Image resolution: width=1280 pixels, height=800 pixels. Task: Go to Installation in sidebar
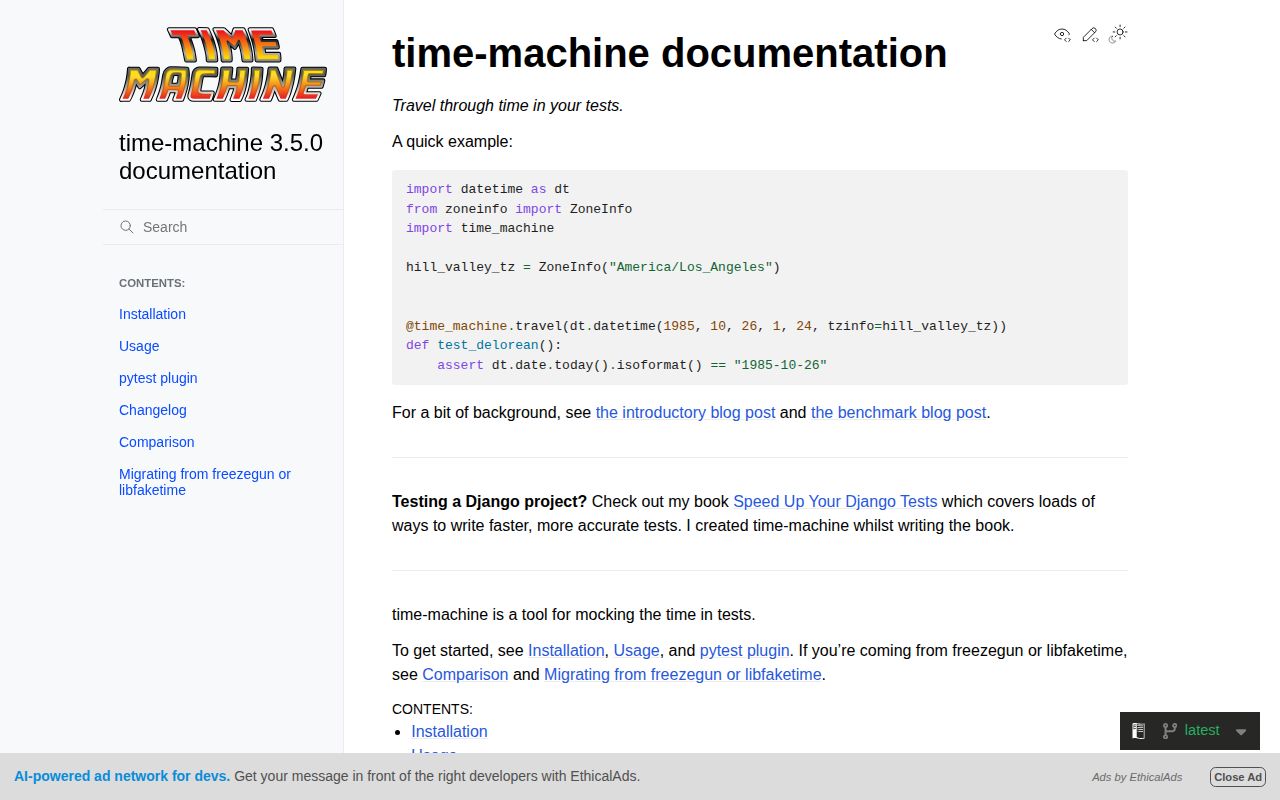click(x=152, y=314)
